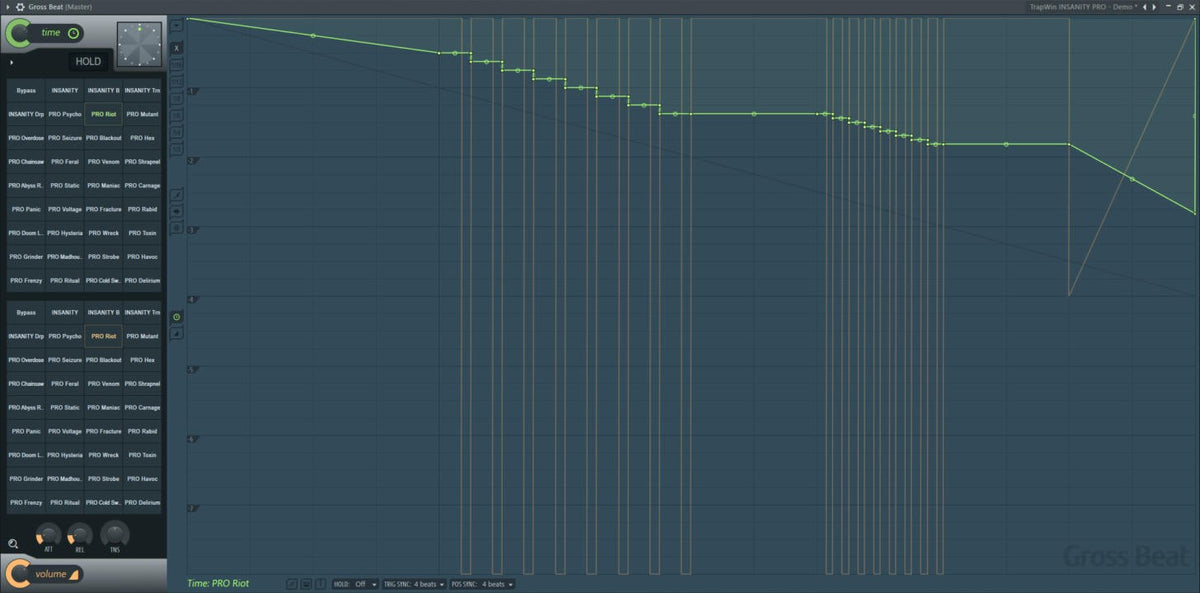This screenshot has width=1200, height=593.
Task: Open plugin menu arrow beside Gross Beat title
Action: coord(7,6)
